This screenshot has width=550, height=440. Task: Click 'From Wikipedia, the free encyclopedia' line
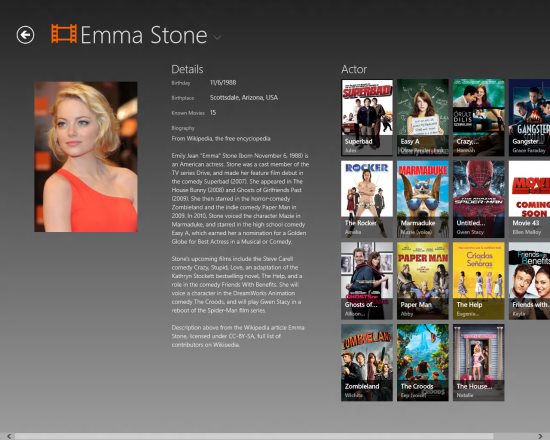click(x=221, y=139)
